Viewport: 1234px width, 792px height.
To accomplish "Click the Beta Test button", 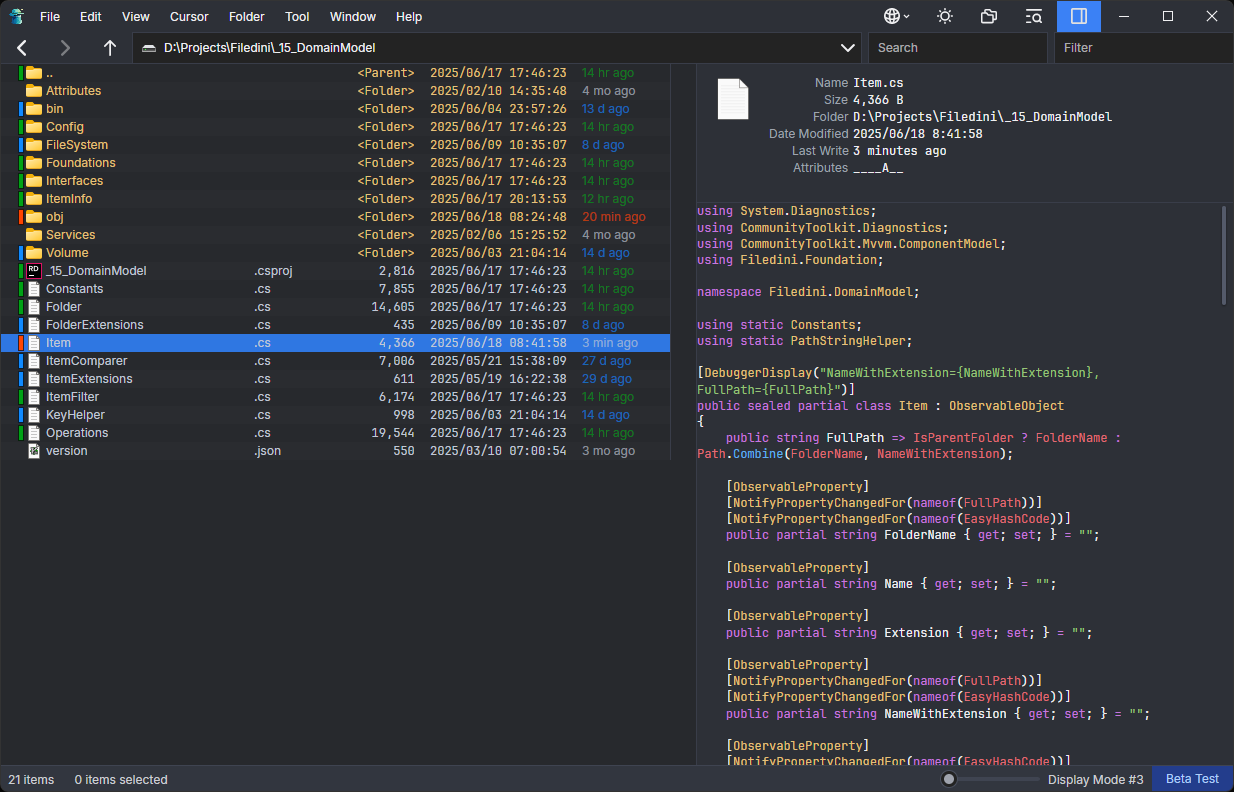I will coord(1192,779).
